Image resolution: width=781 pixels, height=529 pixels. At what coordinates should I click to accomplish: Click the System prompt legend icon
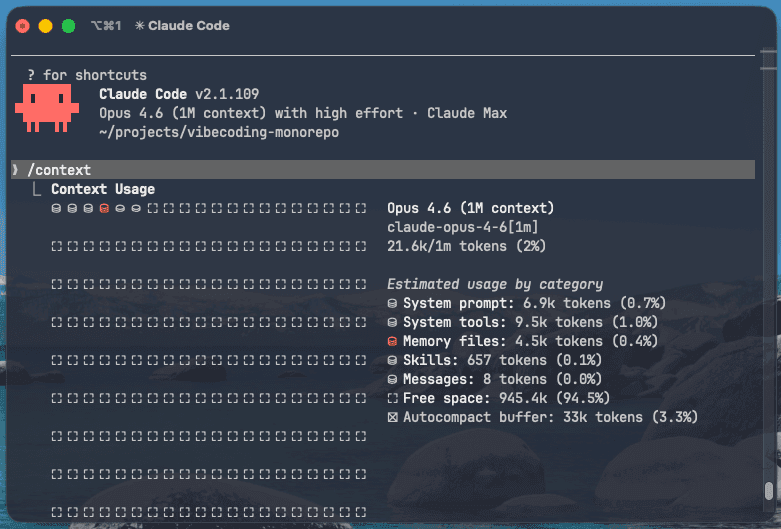tap(392, 303)
